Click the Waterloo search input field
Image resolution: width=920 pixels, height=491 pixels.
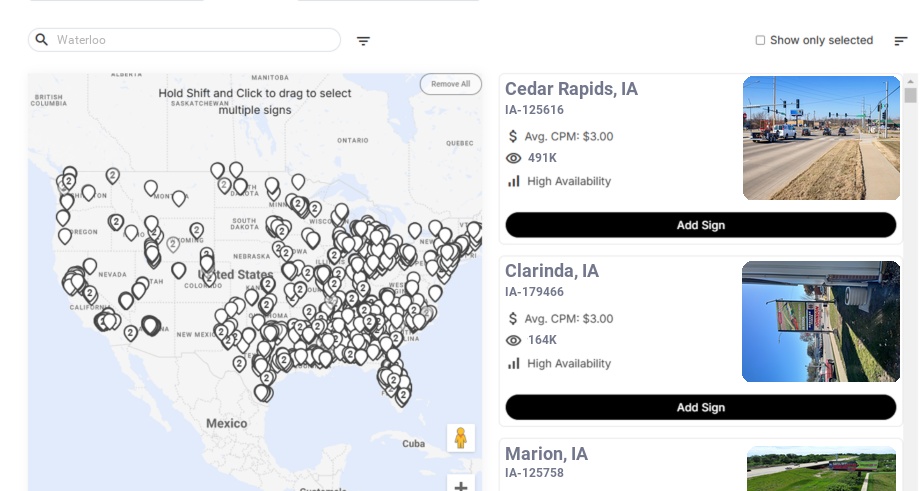195,40
